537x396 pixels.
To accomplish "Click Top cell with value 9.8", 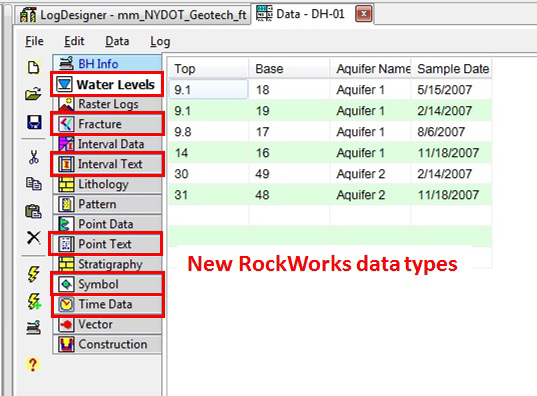I will tap(209, 132).
